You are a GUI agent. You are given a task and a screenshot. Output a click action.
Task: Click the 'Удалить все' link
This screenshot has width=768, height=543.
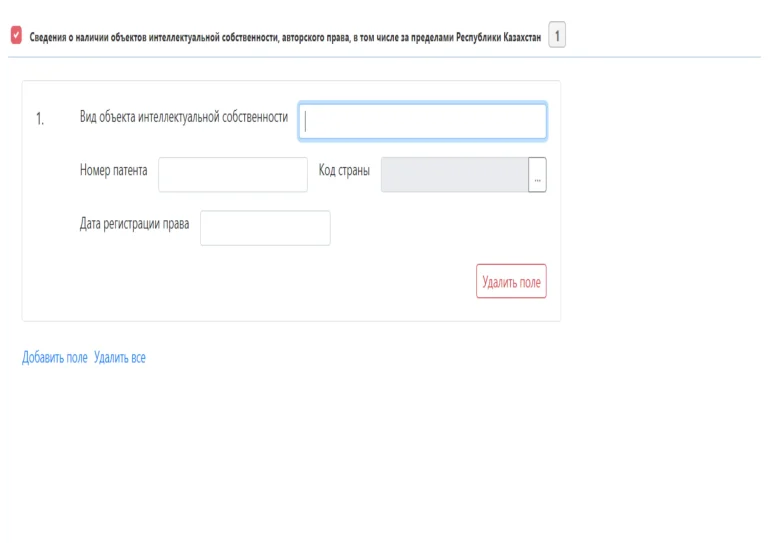[x=120, y=358]
